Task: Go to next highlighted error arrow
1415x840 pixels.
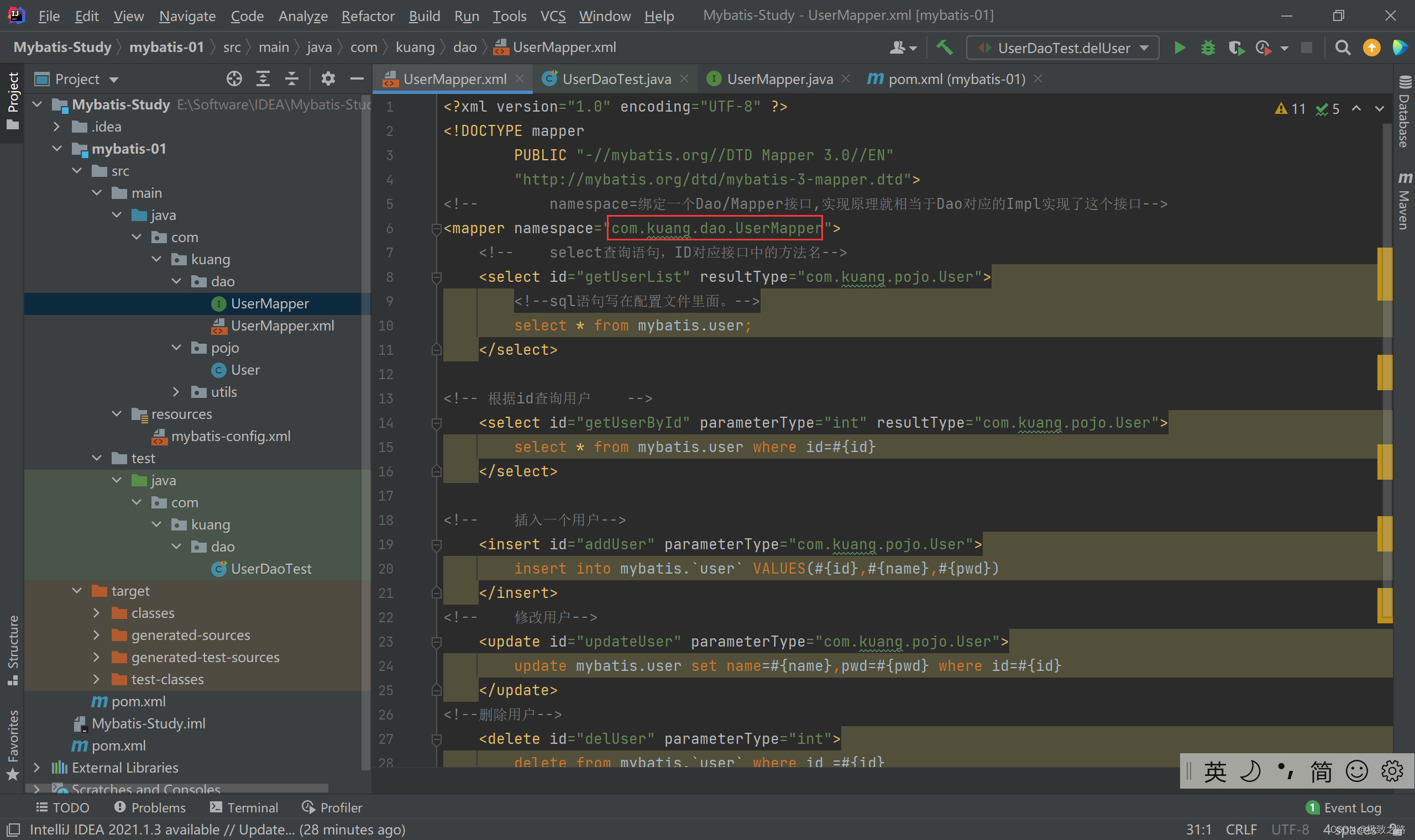Action: [1379, 109]
